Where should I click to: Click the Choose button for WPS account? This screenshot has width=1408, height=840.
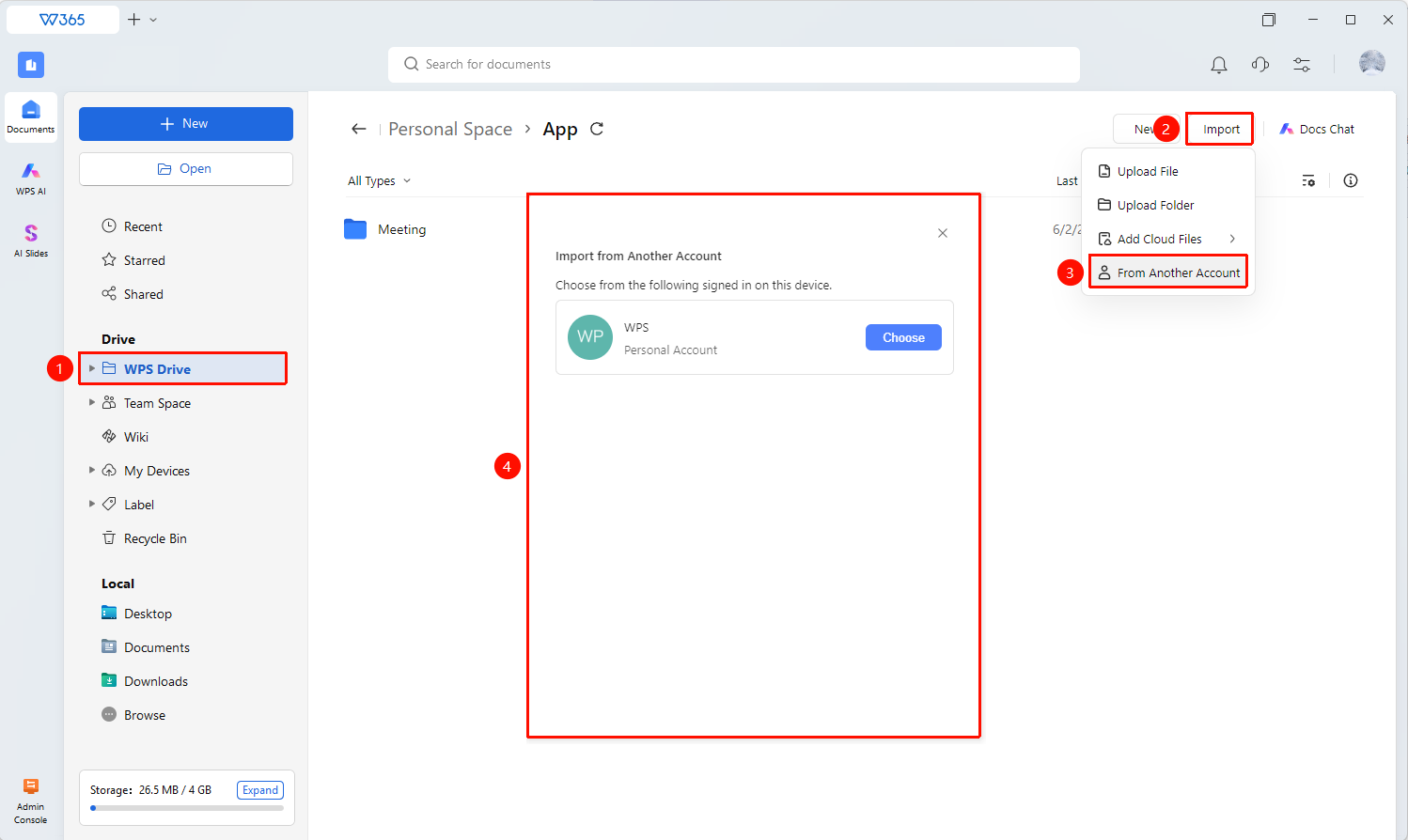coord(903,337)
